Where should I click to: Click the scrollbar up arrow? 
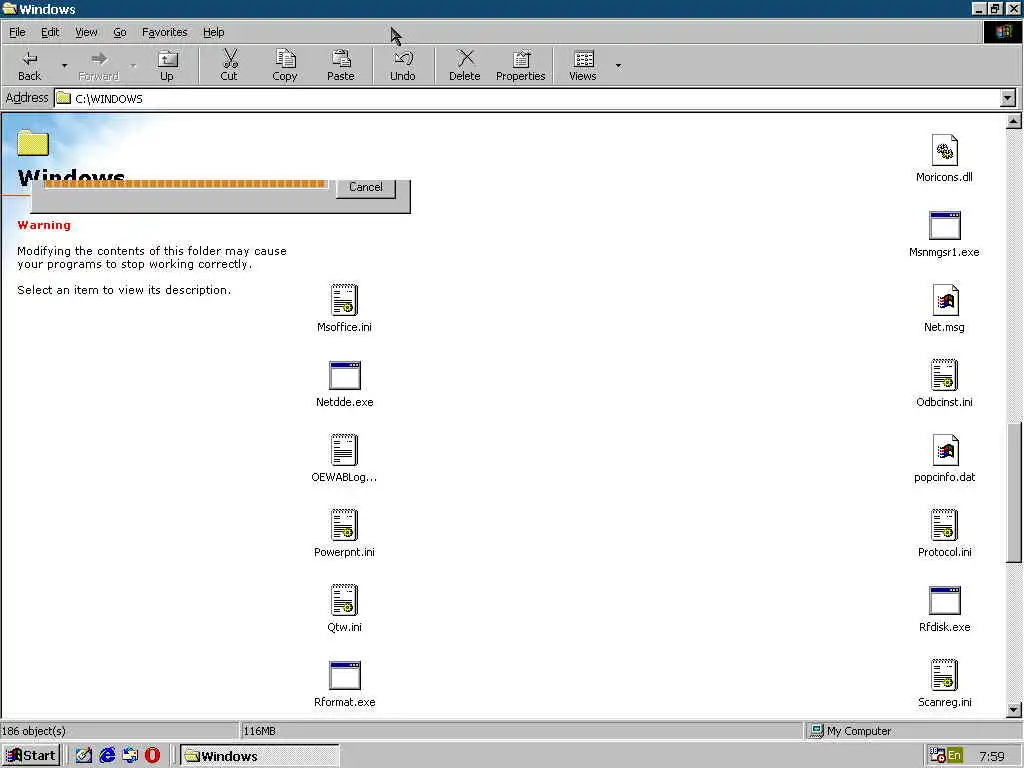coord(1014,121)
